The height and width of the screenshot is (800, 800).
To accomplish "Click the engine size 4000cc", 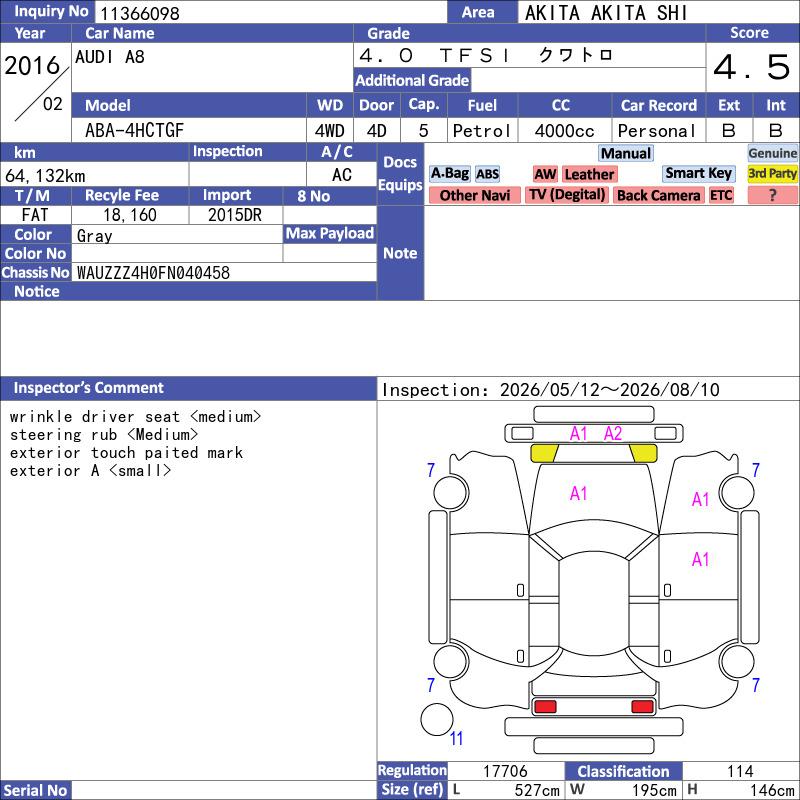I will [564, 131].
